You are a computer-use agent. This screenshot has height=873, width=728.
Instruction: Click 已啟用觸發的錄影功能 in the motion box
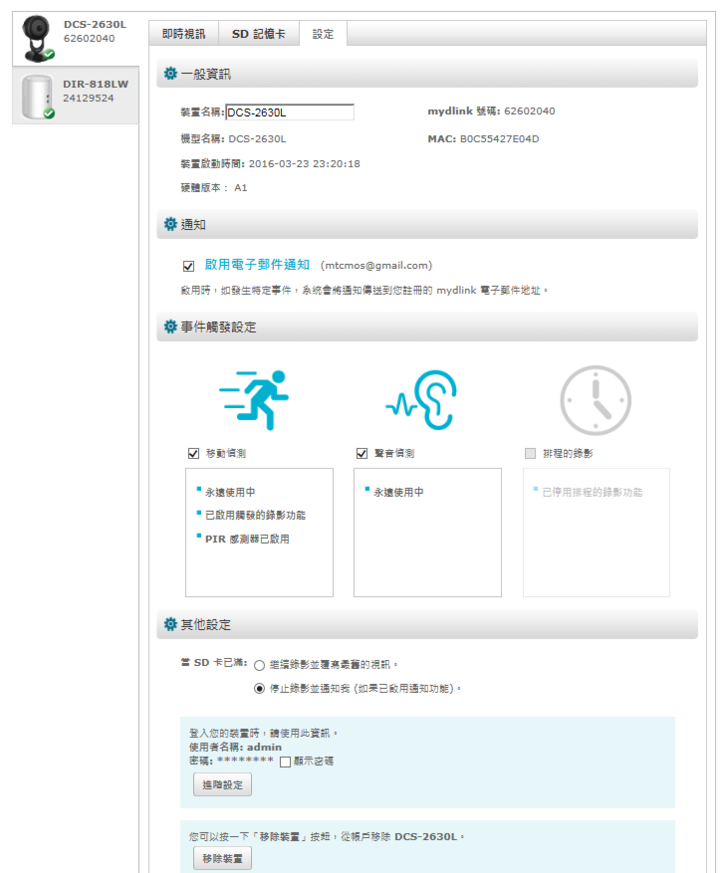click(255, 515)
